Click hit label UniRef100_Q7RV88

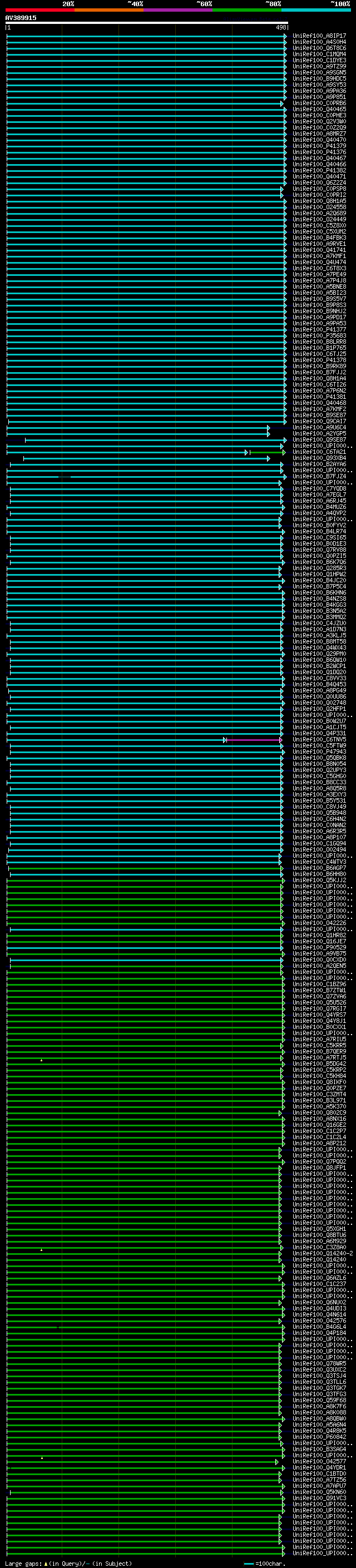(x=319, y=550)
